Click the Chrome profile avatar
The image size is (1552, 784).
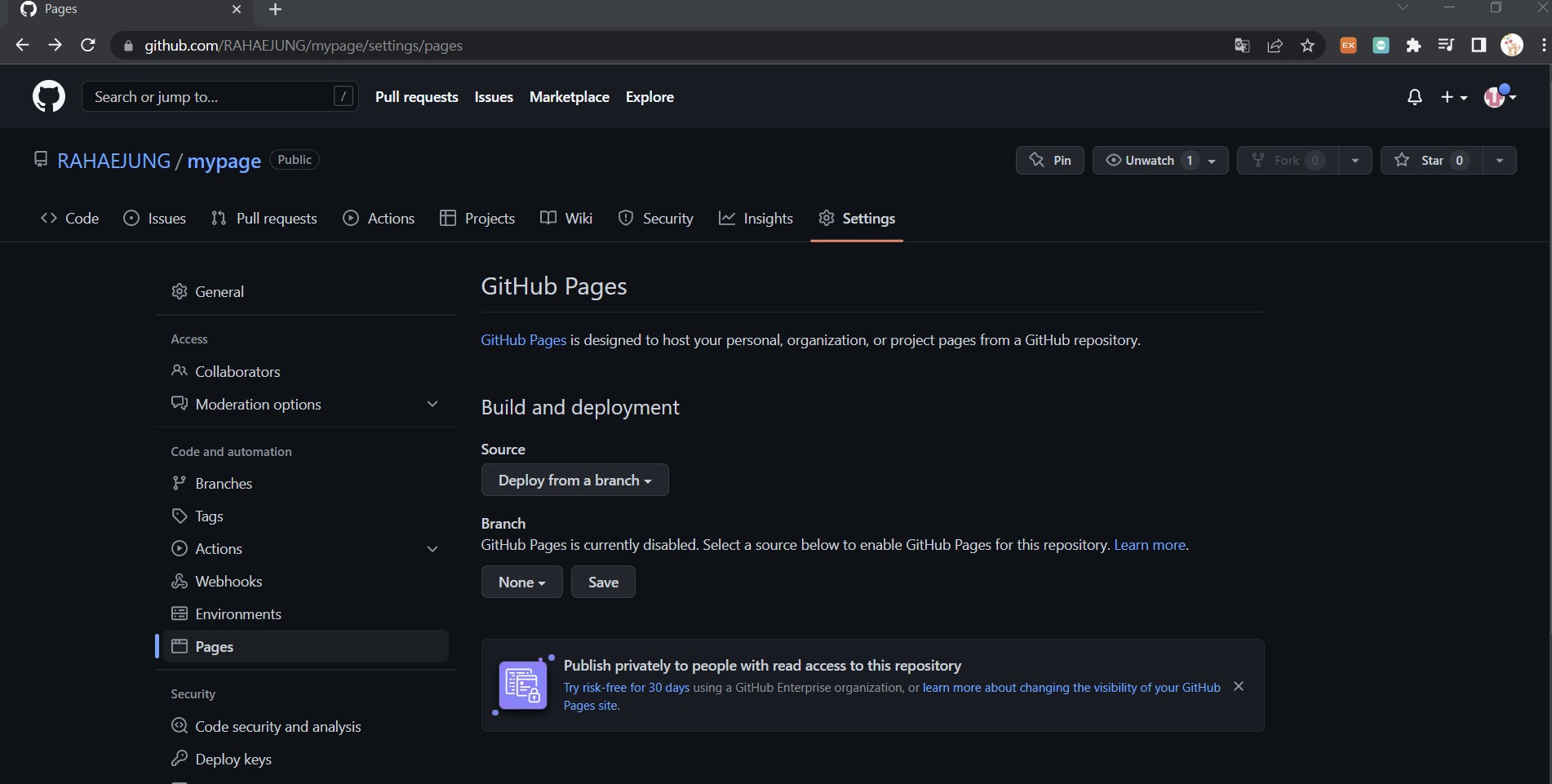coord(1512,46)
